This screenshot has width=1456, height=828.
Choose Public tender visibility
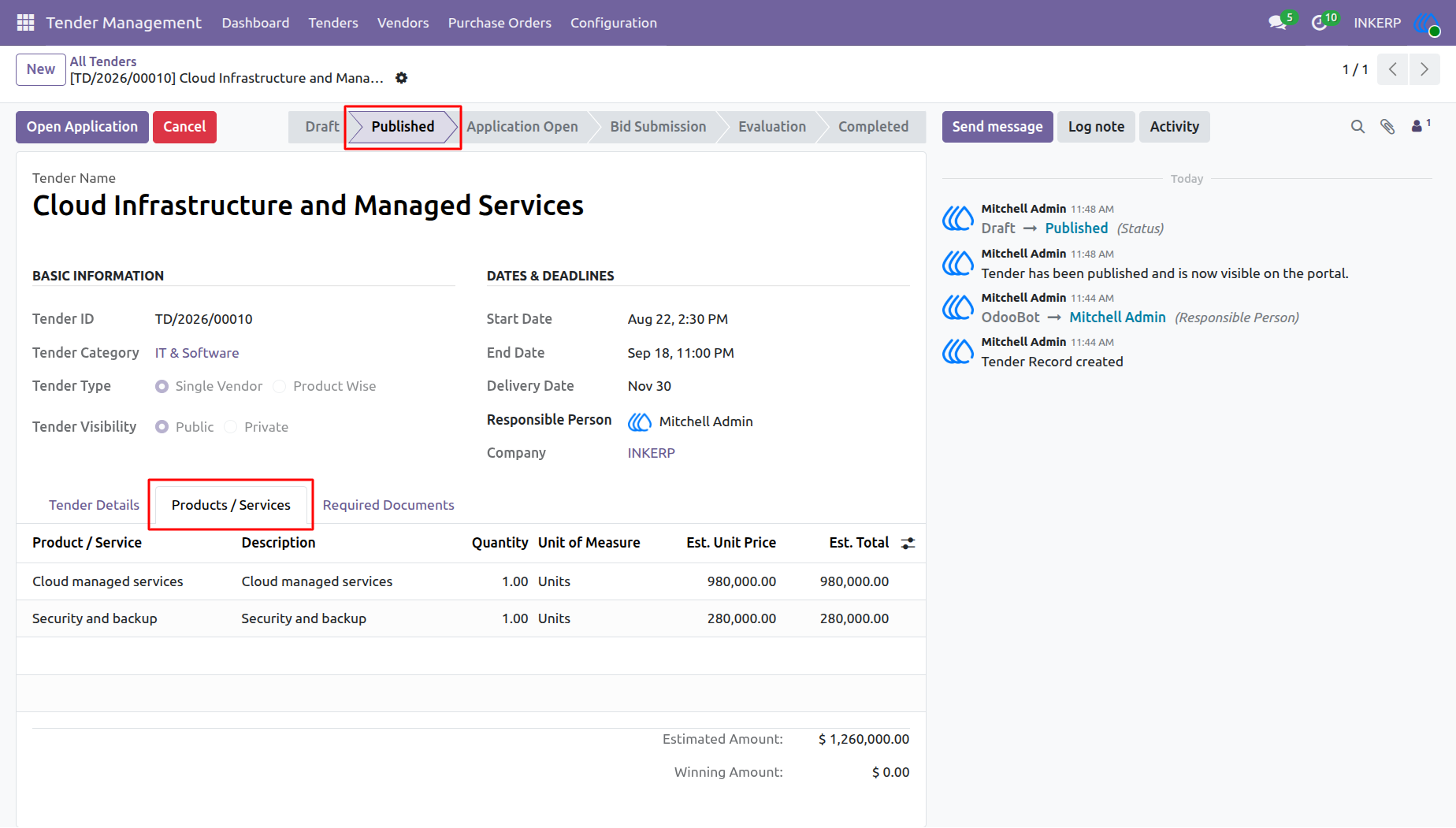pos(162,427)
